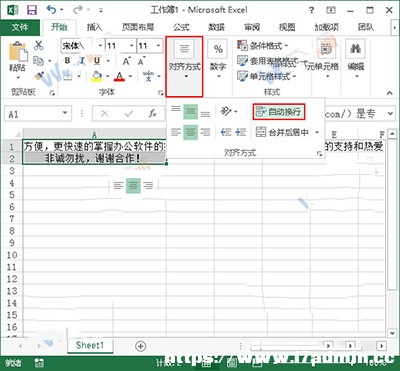Confirm the formula entry with the checkmark
400x371 pixels.
pyautogui.click(x=129, y=114)
